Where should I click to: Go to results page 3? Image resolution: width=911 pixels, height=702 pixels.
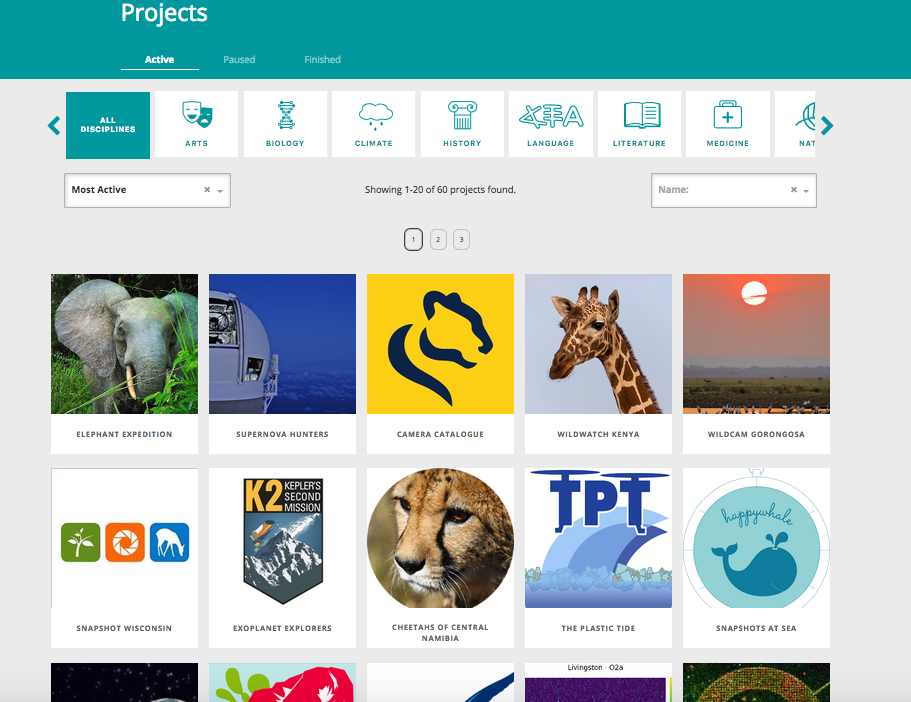pyautogui.click(x=461, y=239)
